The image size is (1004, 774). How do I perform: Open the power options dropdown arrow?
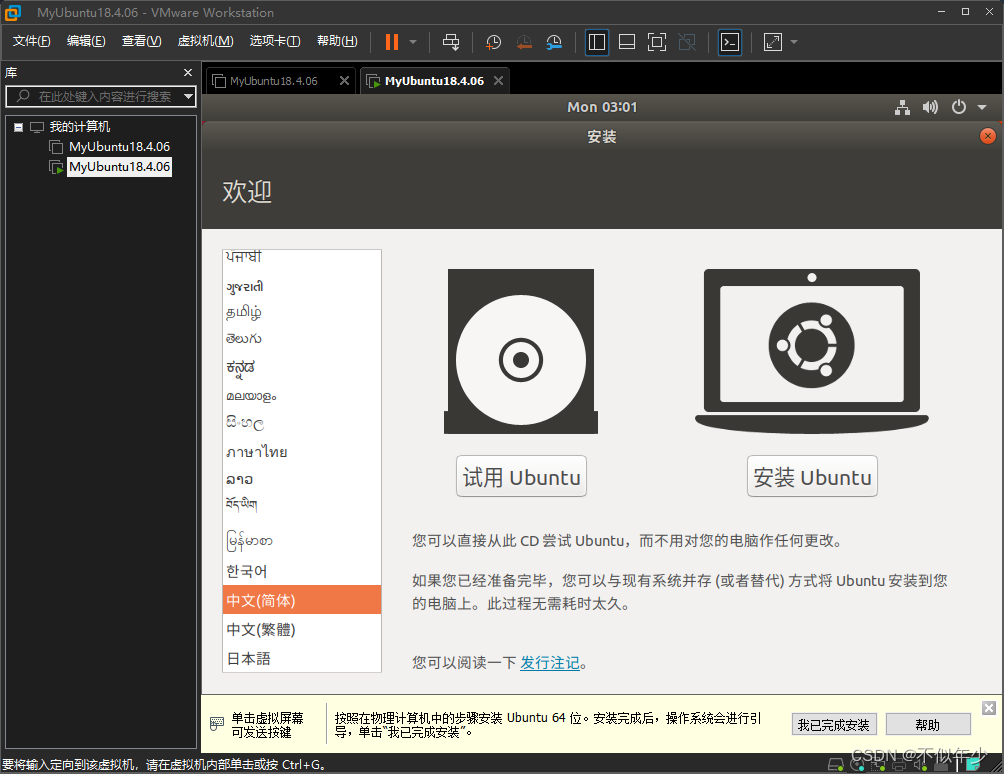[x=413, y=42]
